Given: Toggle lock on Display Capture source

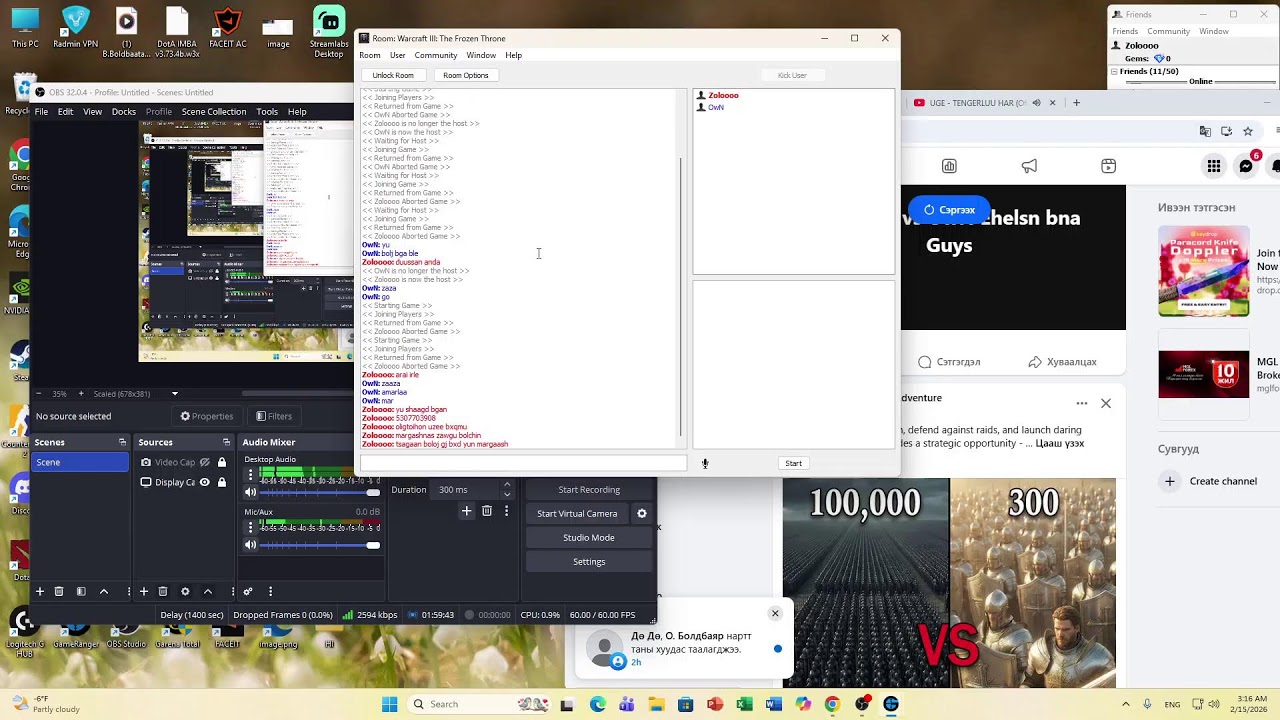Looking at the screenshot, I should click(221, 482).
